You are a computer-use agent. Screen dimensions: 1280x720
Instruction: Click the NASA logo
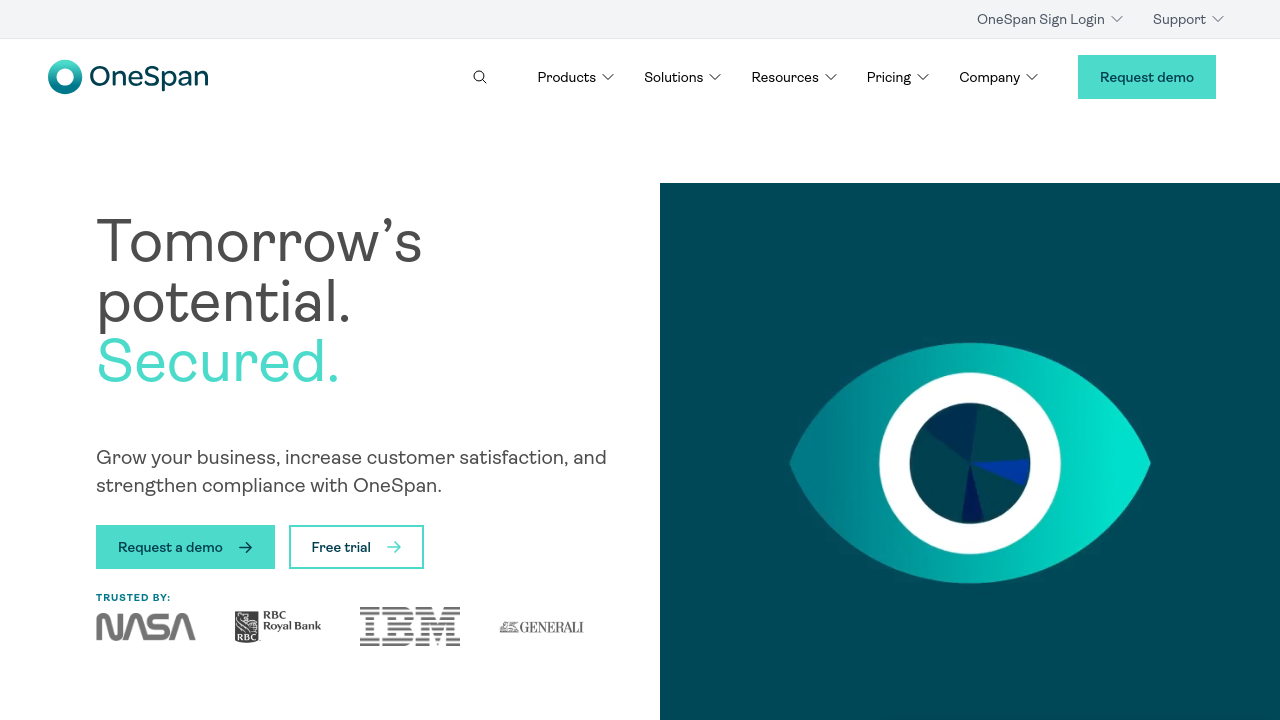click(146, 627)
